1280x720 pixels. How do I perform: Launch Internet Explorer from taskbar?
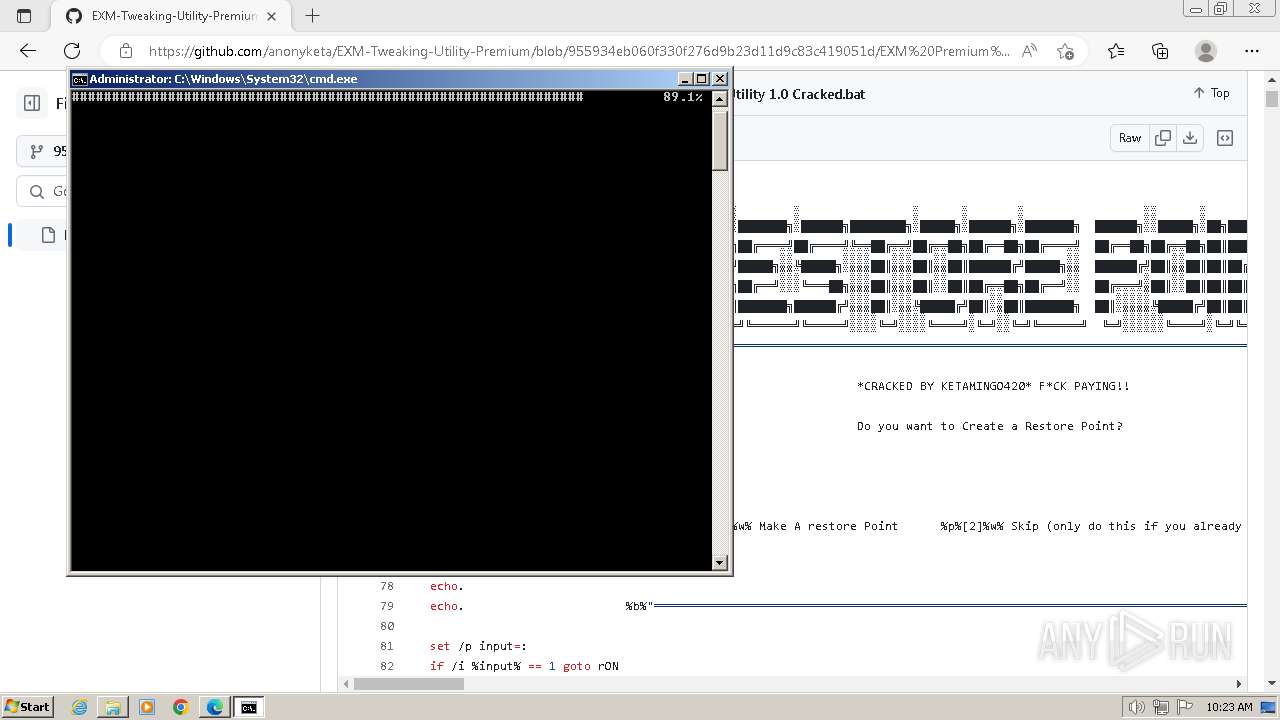(x=79, y=707)
